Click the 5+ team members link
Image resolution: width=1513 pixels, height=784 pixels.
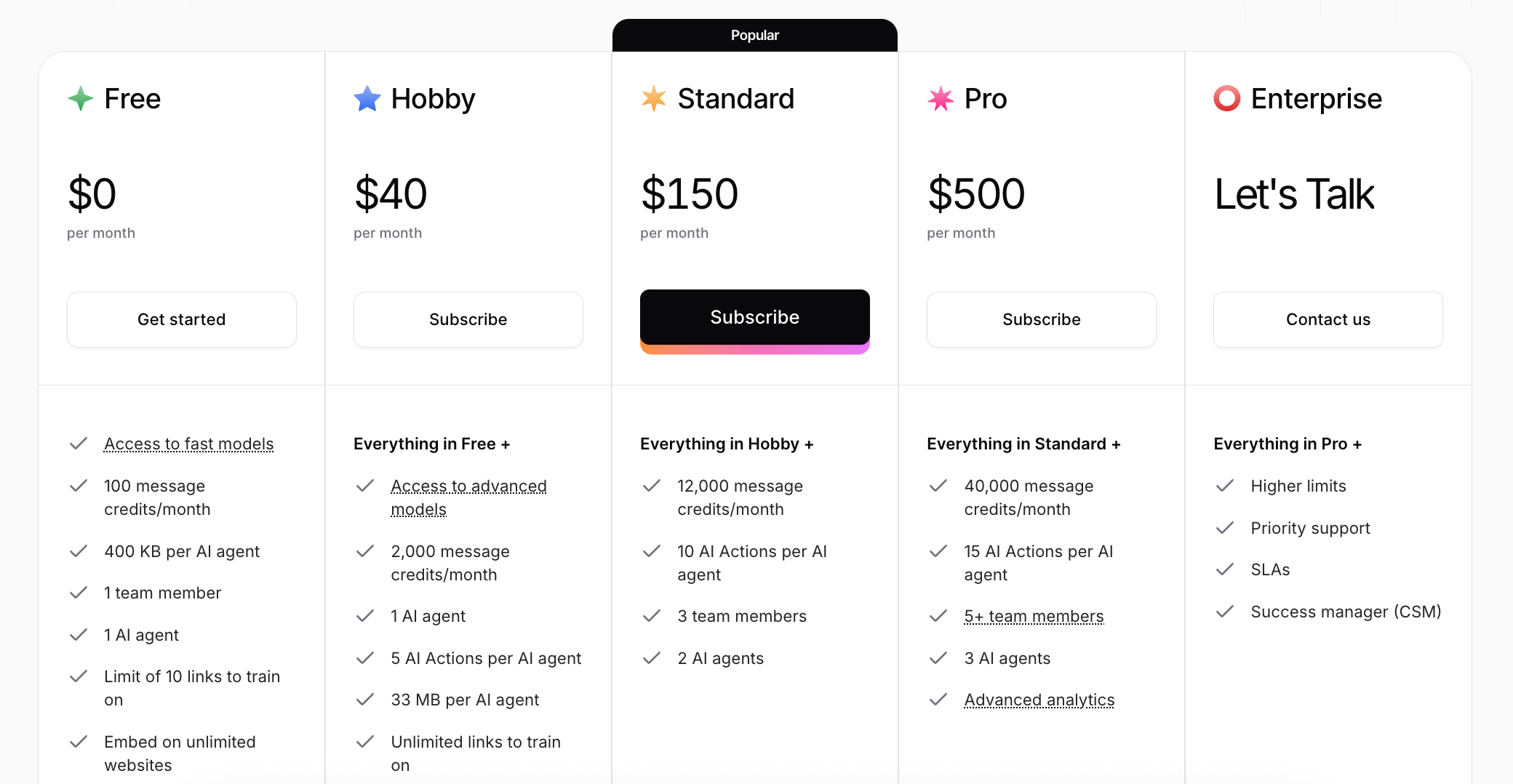[x=1034, y=616]
